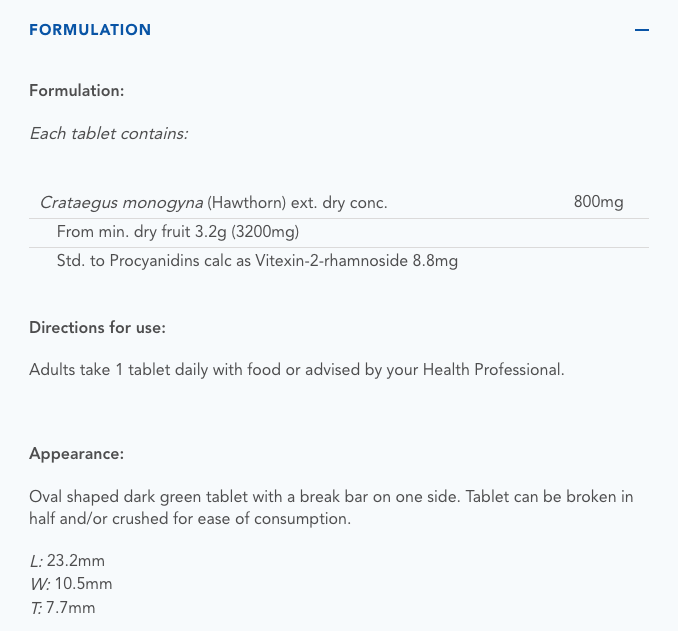
Task: Click the 800mg amount value
Action: click(598, 203)
